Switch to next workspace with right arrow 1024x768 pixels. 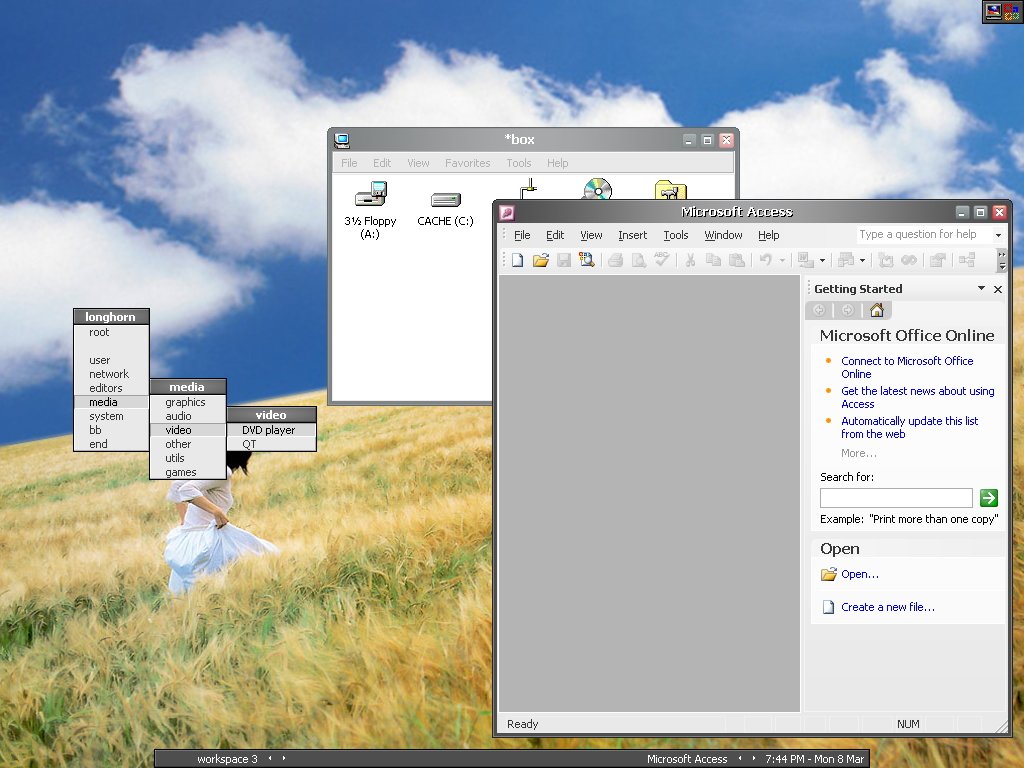pyautogui.click(x=283, y=758)
